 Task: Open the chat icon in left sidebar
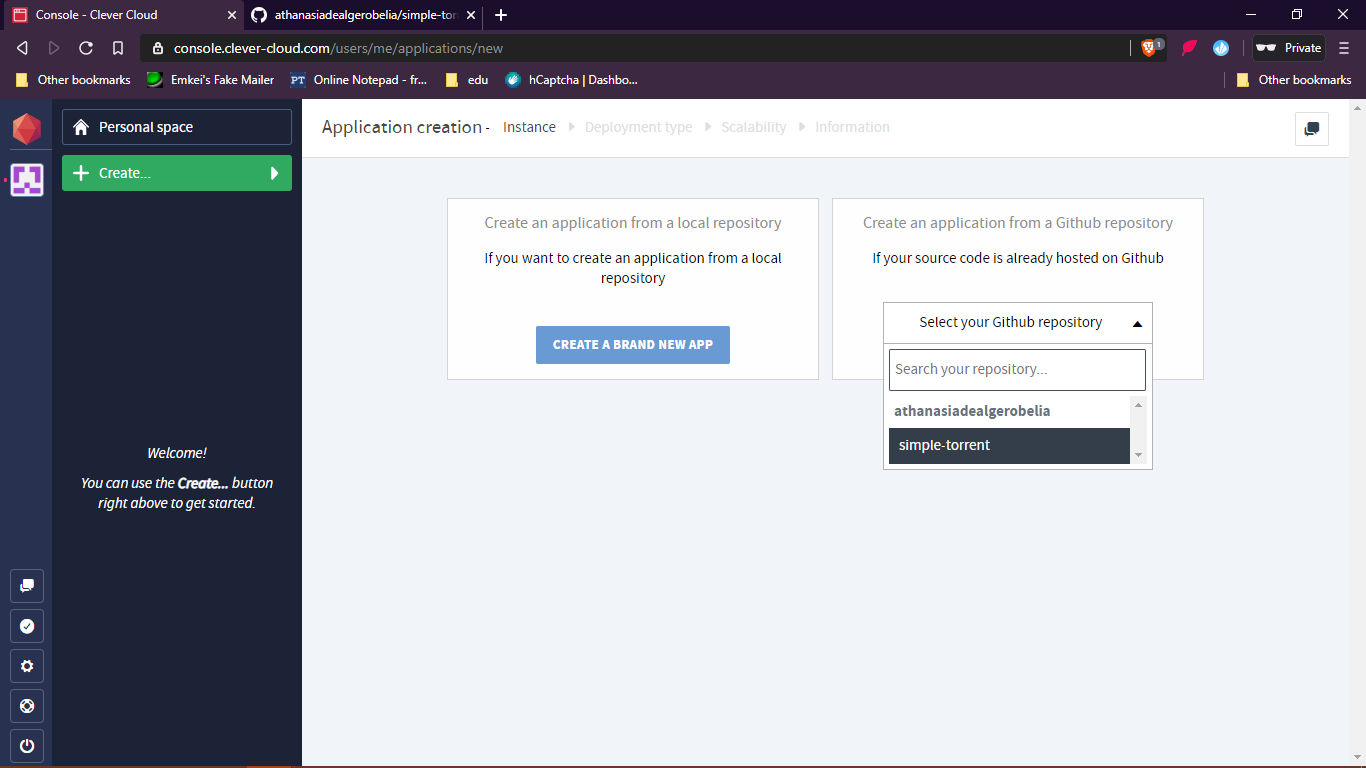(x=27, y=586)
